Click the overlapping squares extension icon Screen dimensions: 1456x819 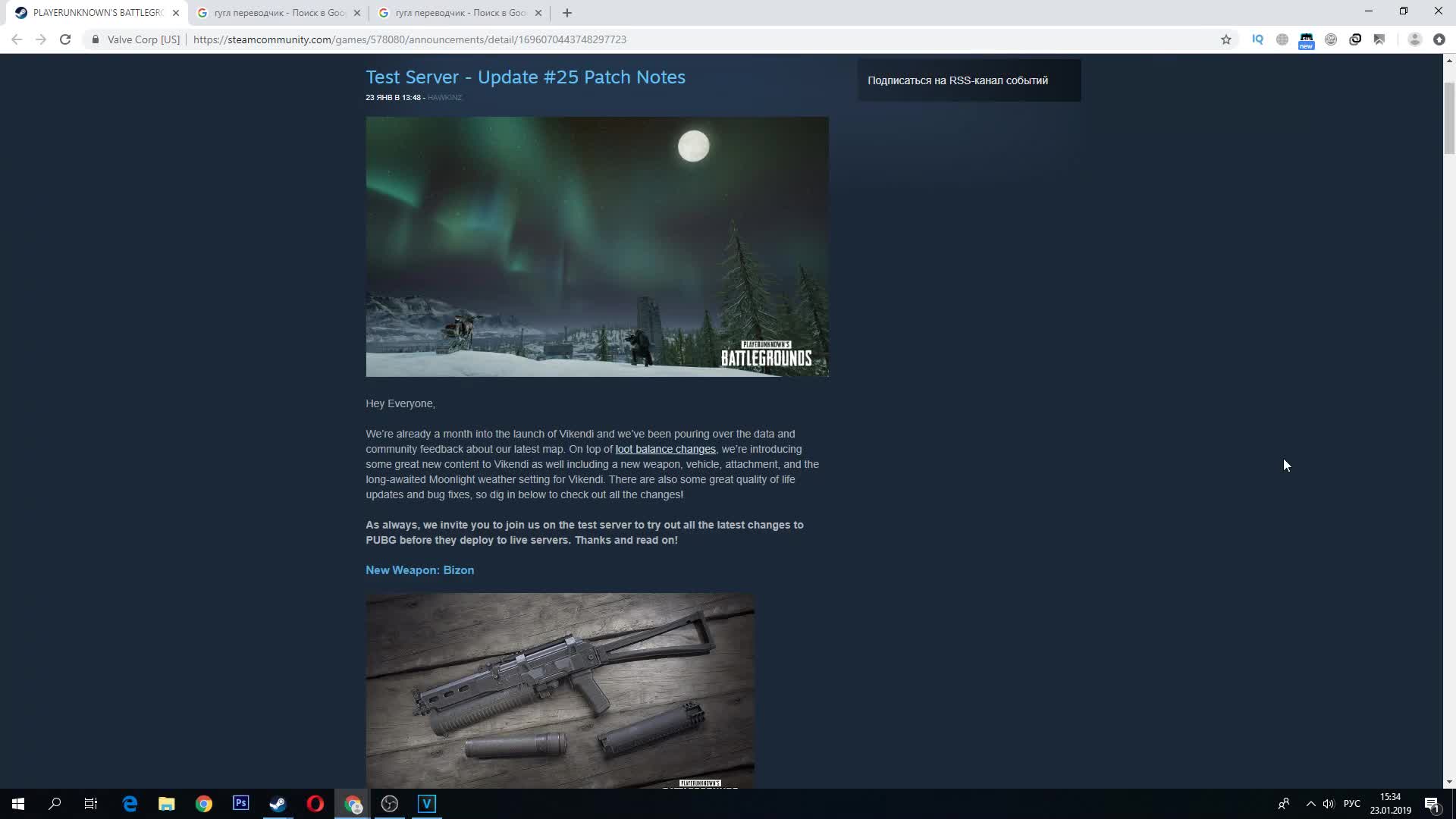pos(1355,39)
